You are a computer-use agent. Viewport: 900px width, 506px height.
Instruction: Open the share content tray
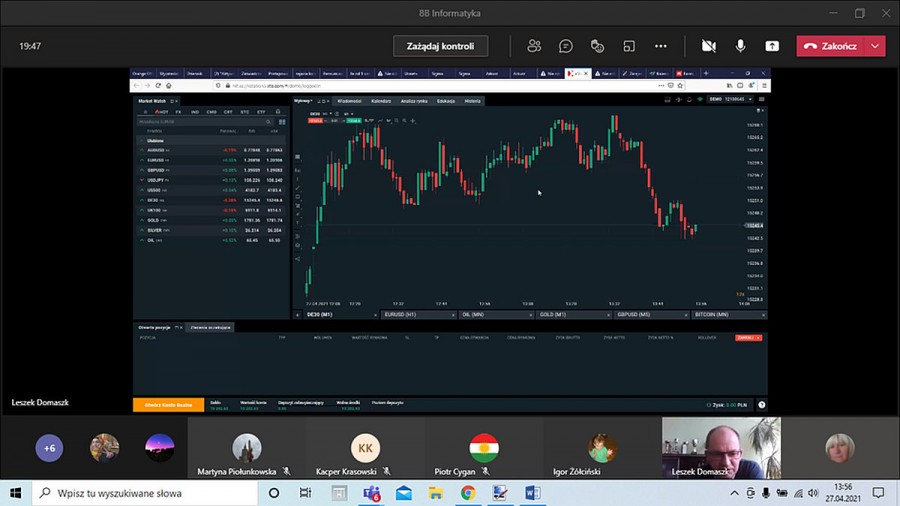[772, 46]
